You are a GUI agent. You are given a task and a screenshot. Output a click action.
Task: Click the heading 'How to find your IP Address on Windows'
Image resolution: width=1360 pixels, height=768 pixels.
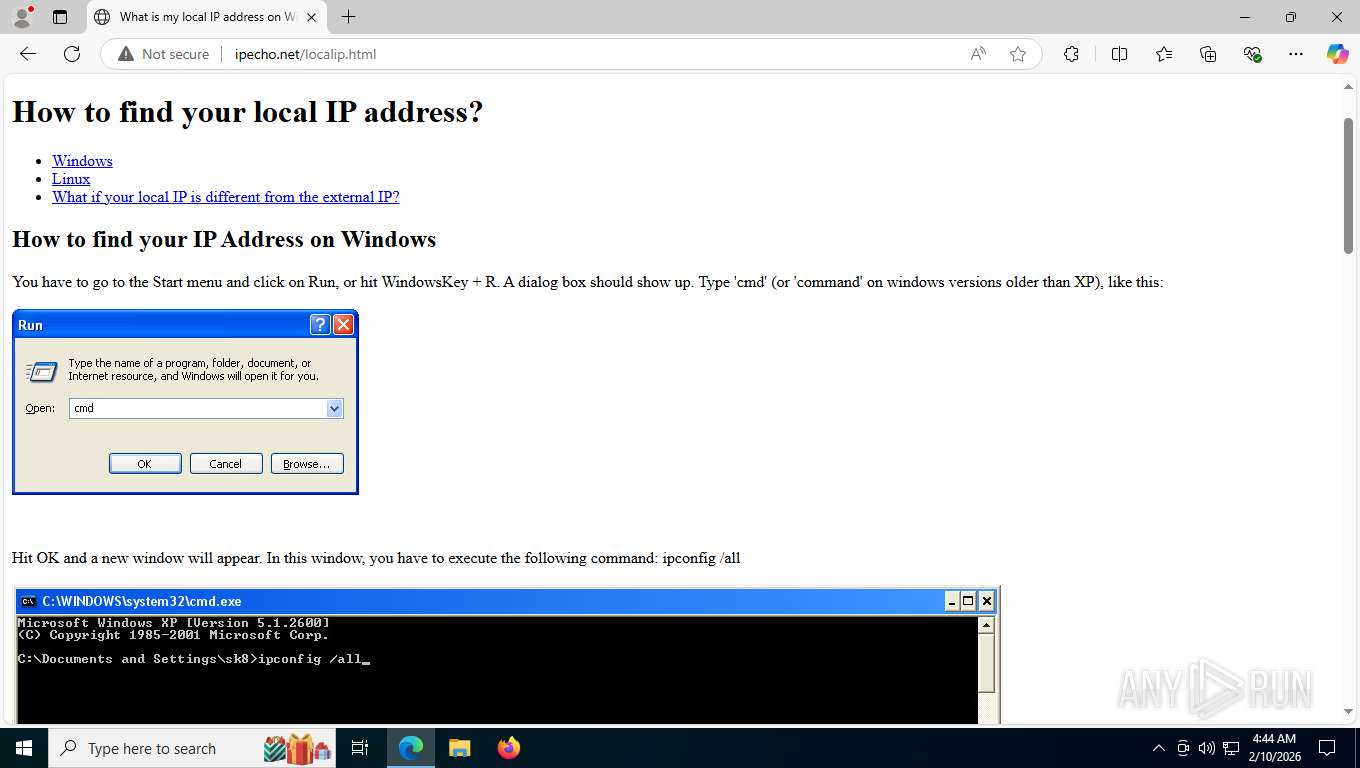point(224,240)
